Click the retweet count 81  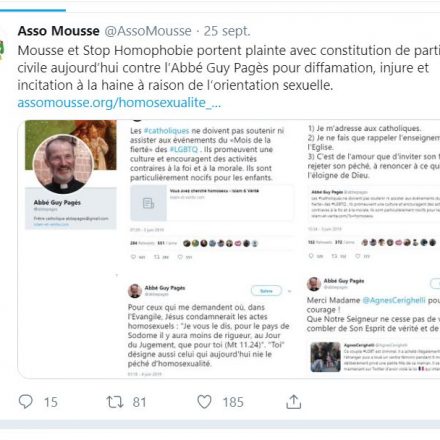139,402
